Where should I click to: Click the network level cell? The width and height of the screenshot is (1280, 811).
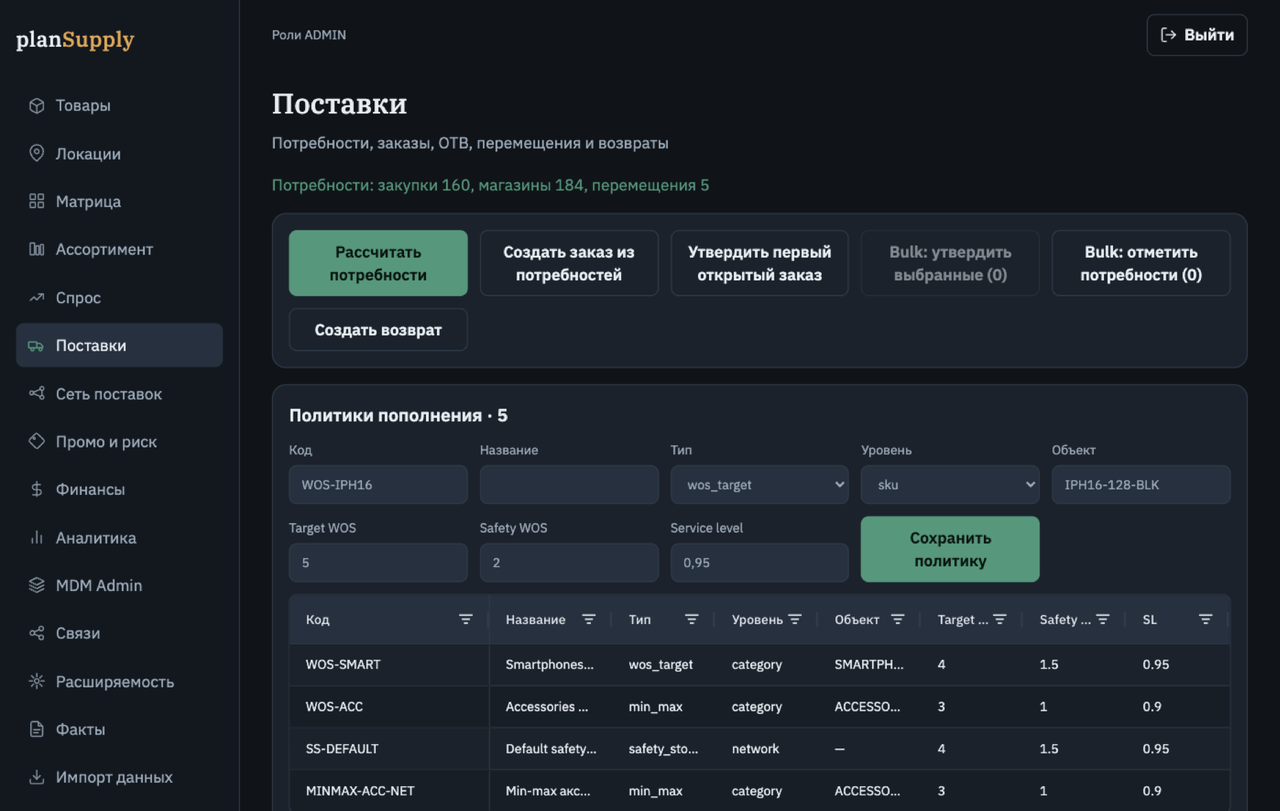767,748
